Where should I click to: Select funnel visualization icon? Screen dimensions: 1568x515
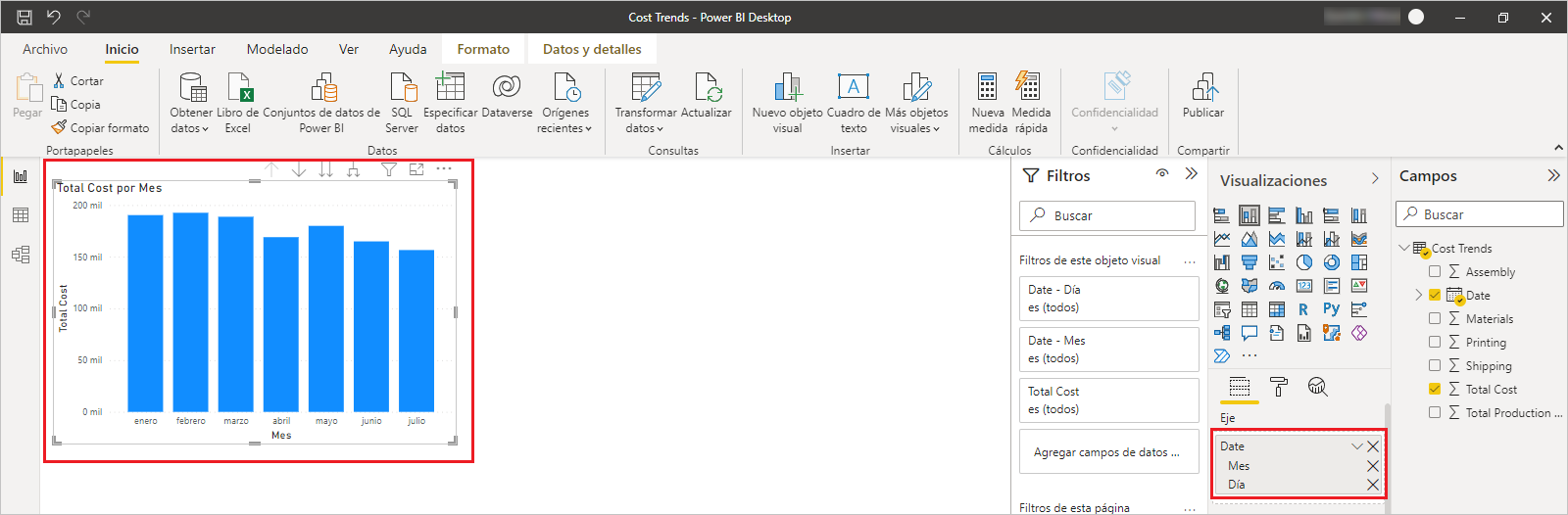(x=1249, y=262)
